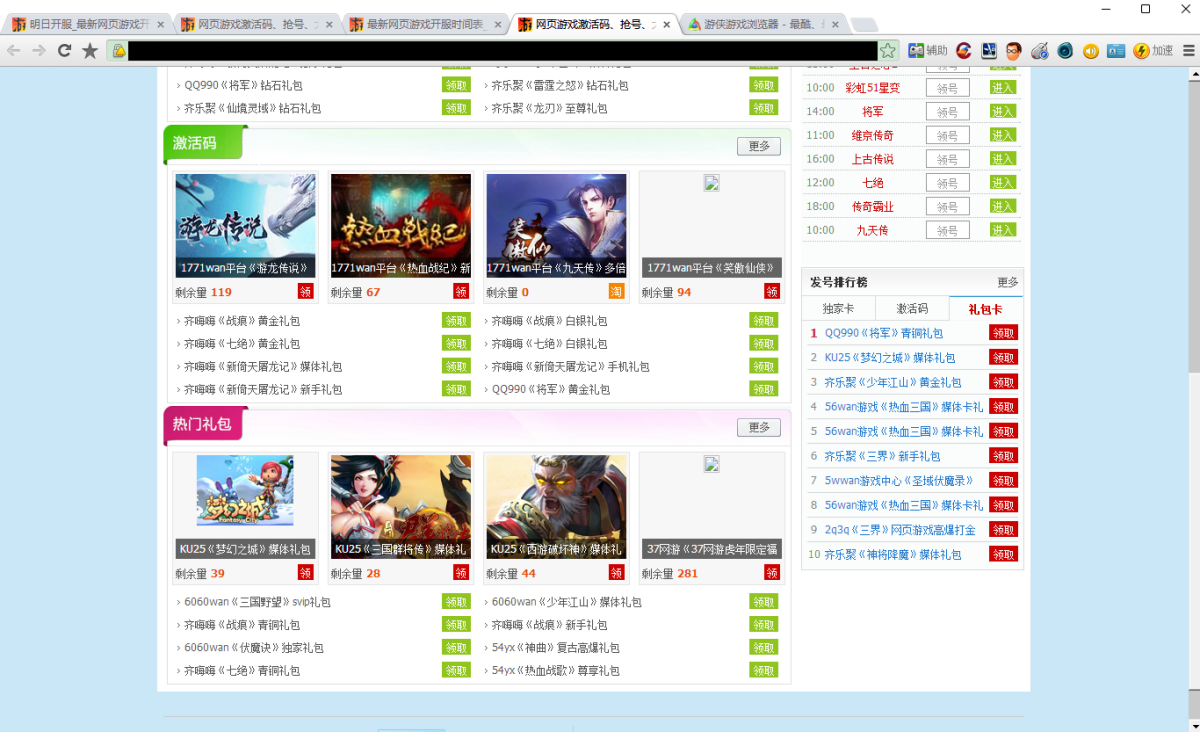Click 更多 button in 热门礼包 section
The image size is (1200, 732).
click(758, 427)
